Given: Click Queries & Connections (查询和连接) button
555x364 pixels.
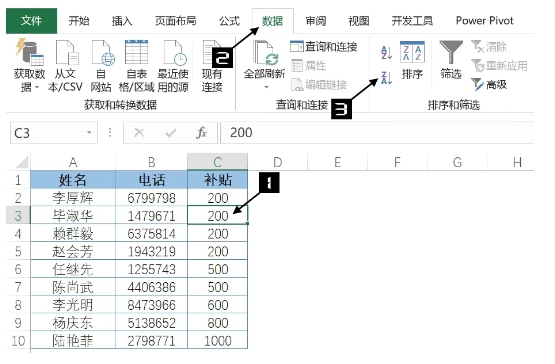Looking at the screenshot, I should 324,47.
